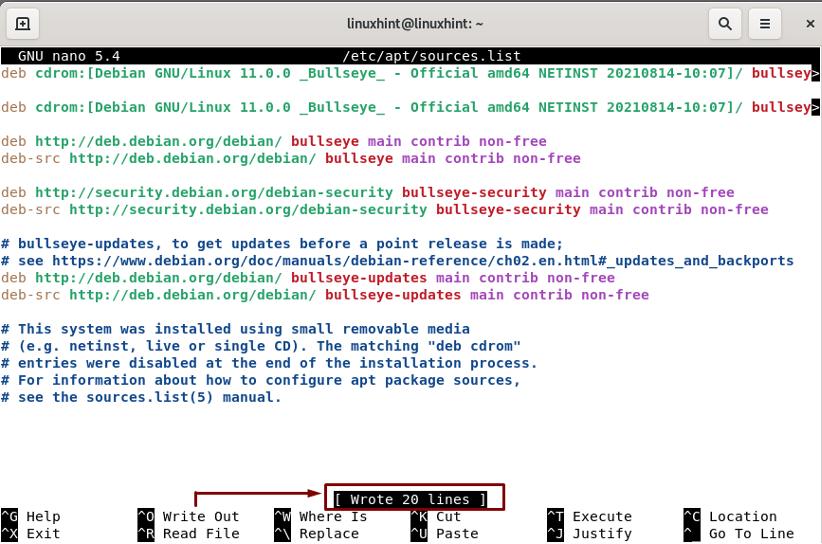This screenshot has height=544, width=822.
Task: Close the terminal window with X
Action: tap(810, 24)
